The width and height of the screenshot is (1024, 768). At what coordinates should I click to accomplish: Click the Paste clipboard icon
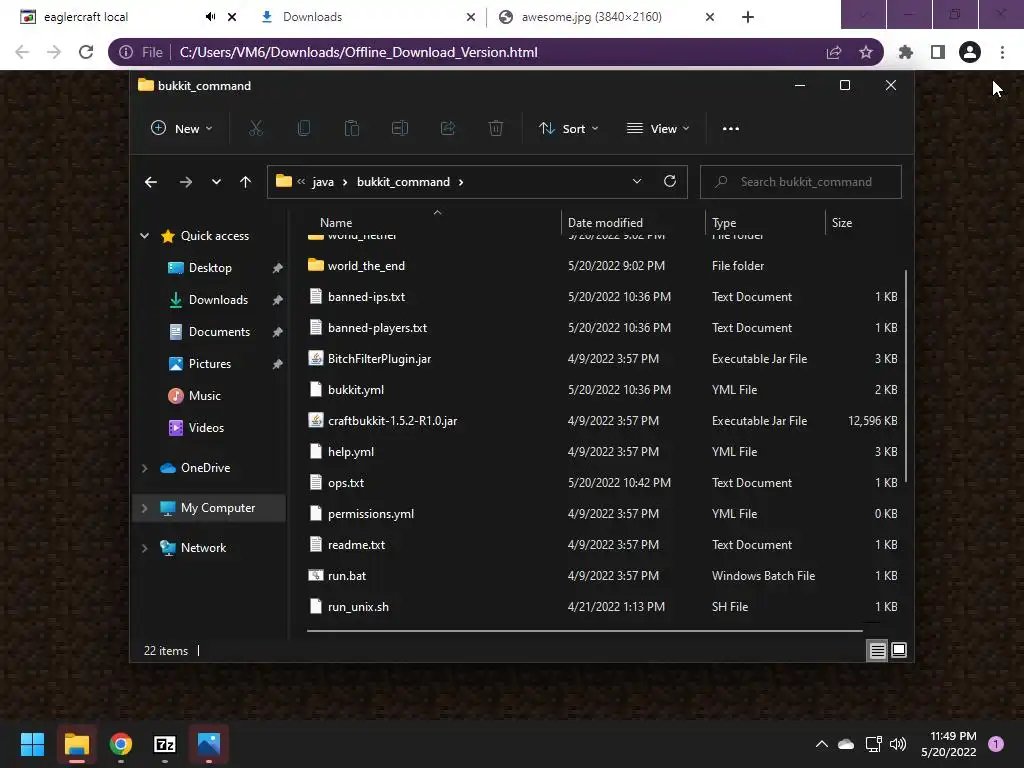click(352, 129)
